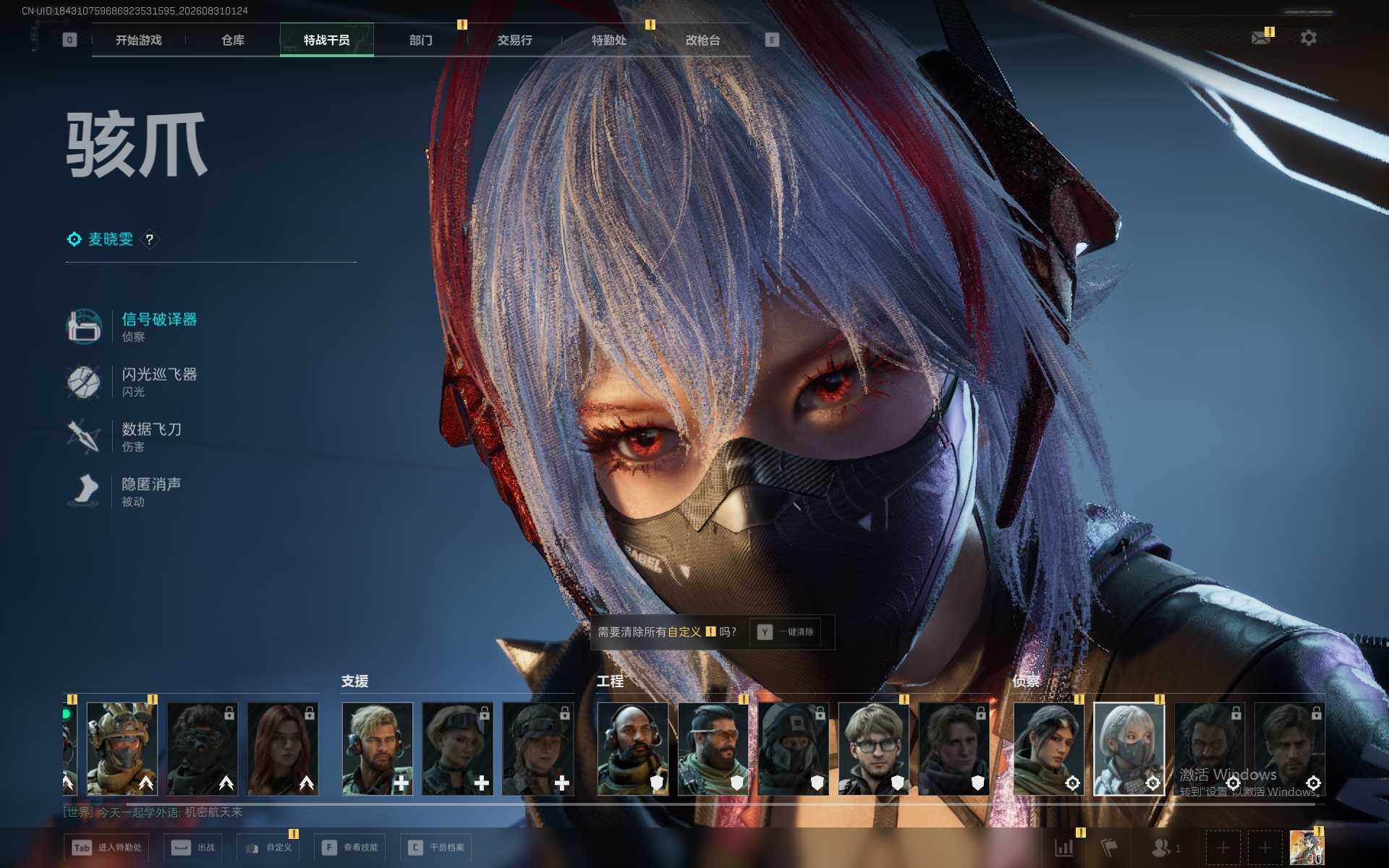Open the 自定义 customization button
The image size is (1389, 868).
point(268,848)
